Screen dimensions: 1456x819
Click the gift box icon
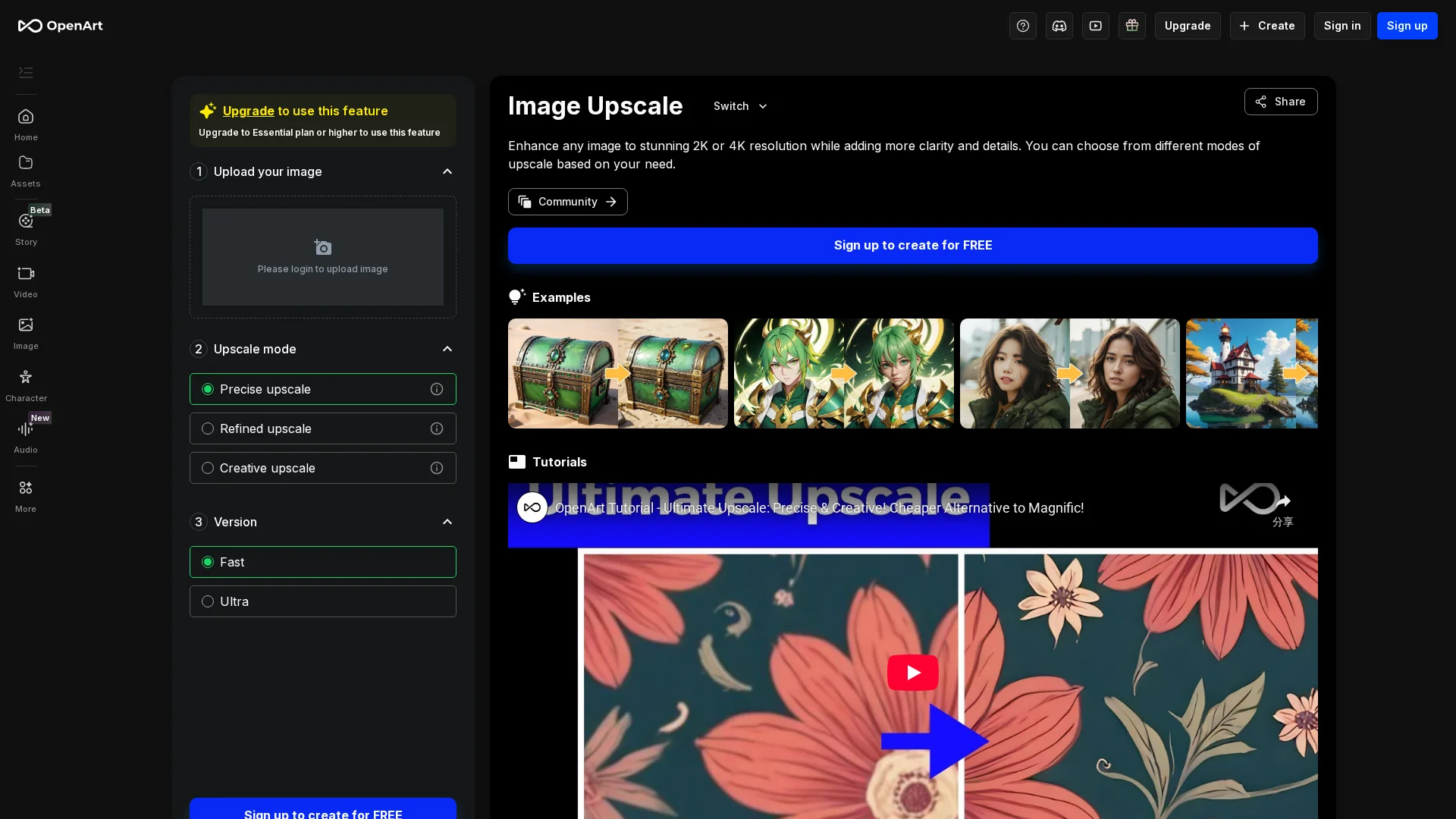[x=1131, y=26]
